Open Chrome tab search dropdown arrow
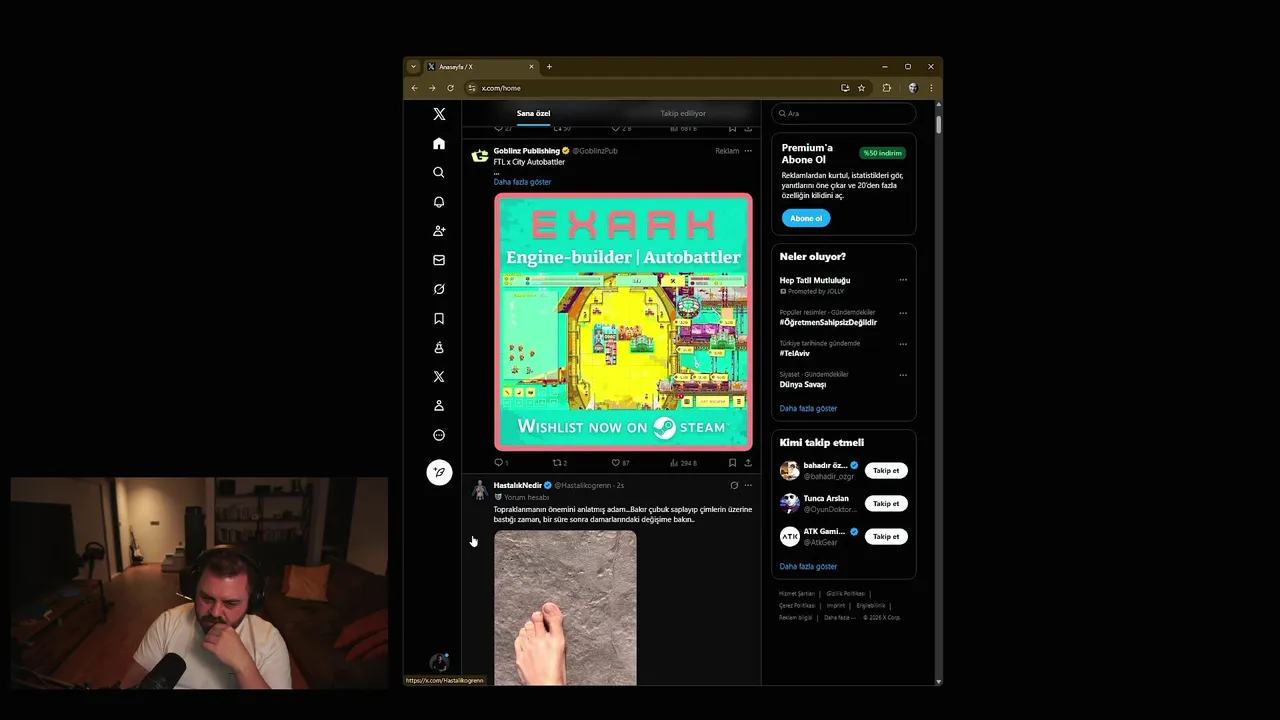1280x720 pixels. click(414, 67)
